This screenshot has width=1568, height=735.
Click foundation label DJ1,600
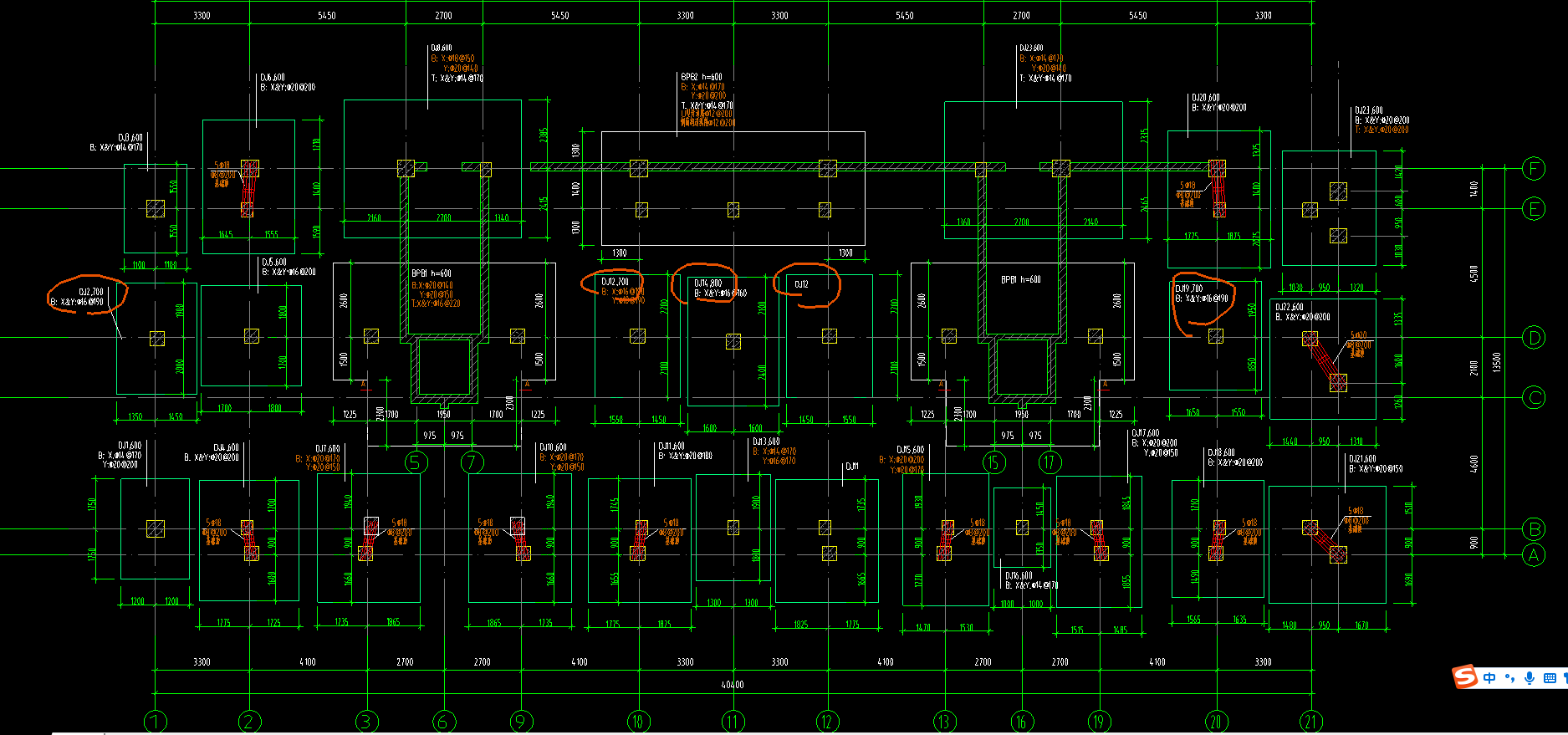click(x=130, y=446)
